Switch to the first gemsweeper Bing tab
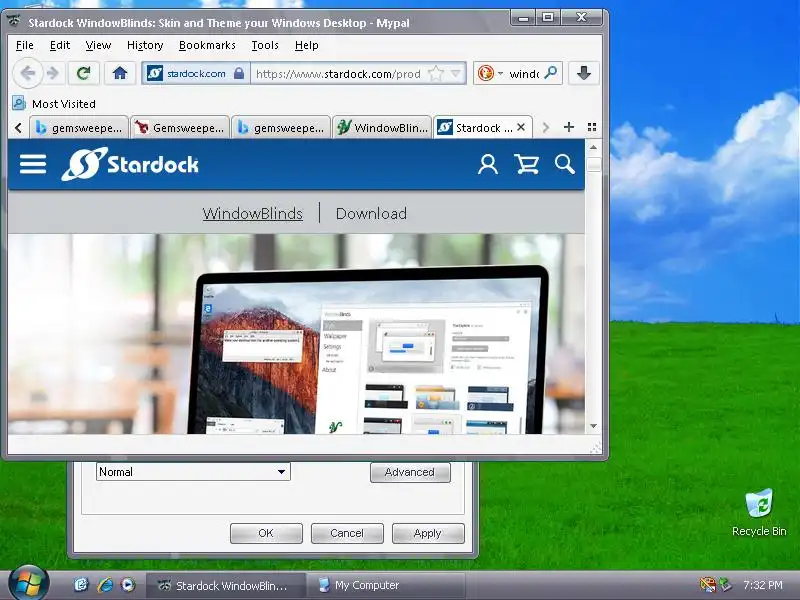The height and width of the screenshot is (600, 800). coord(79,128)
